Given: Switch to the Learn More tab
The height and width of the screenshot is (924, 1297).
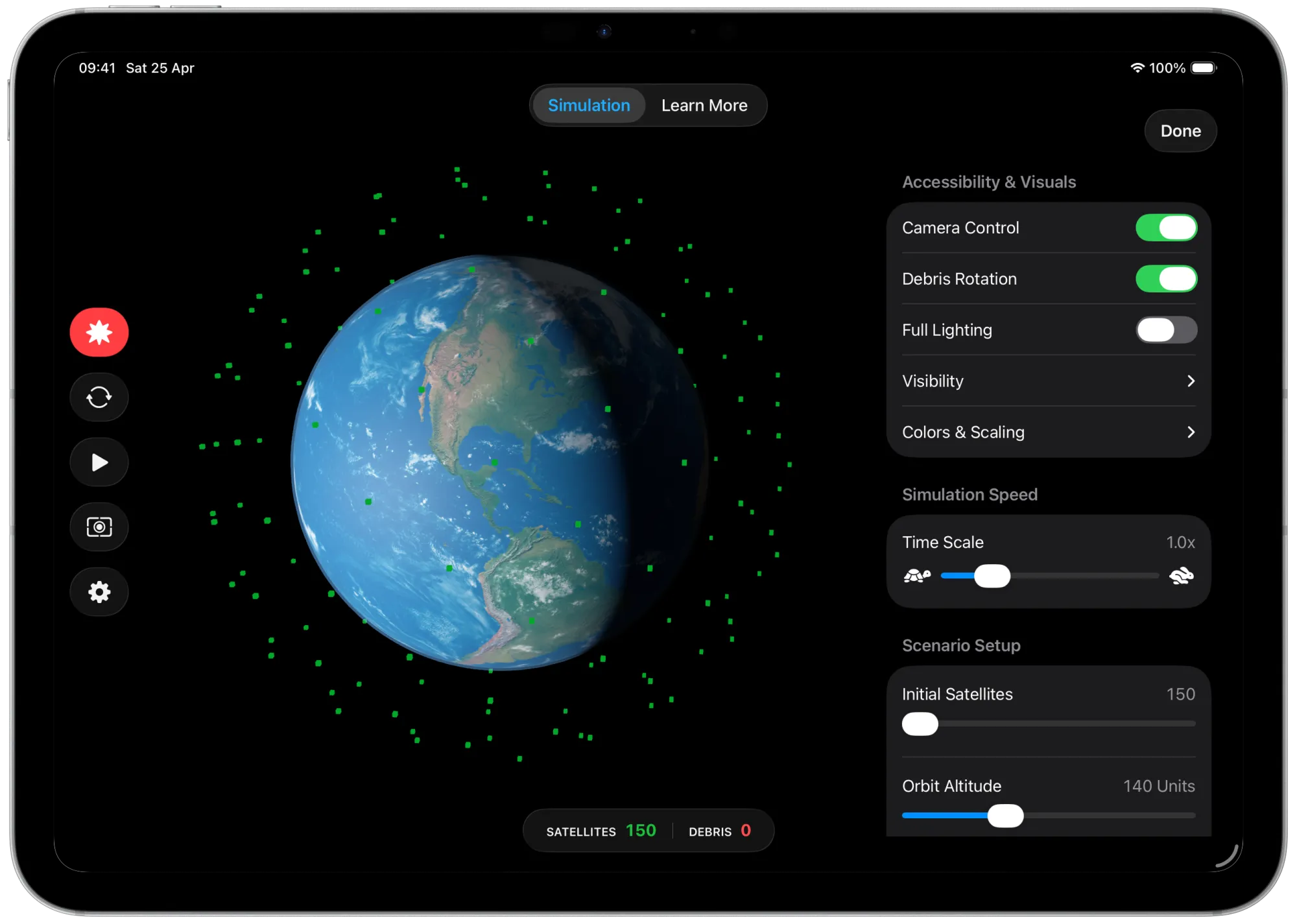Looking at the screenshot, I should [x=704, y=106].
